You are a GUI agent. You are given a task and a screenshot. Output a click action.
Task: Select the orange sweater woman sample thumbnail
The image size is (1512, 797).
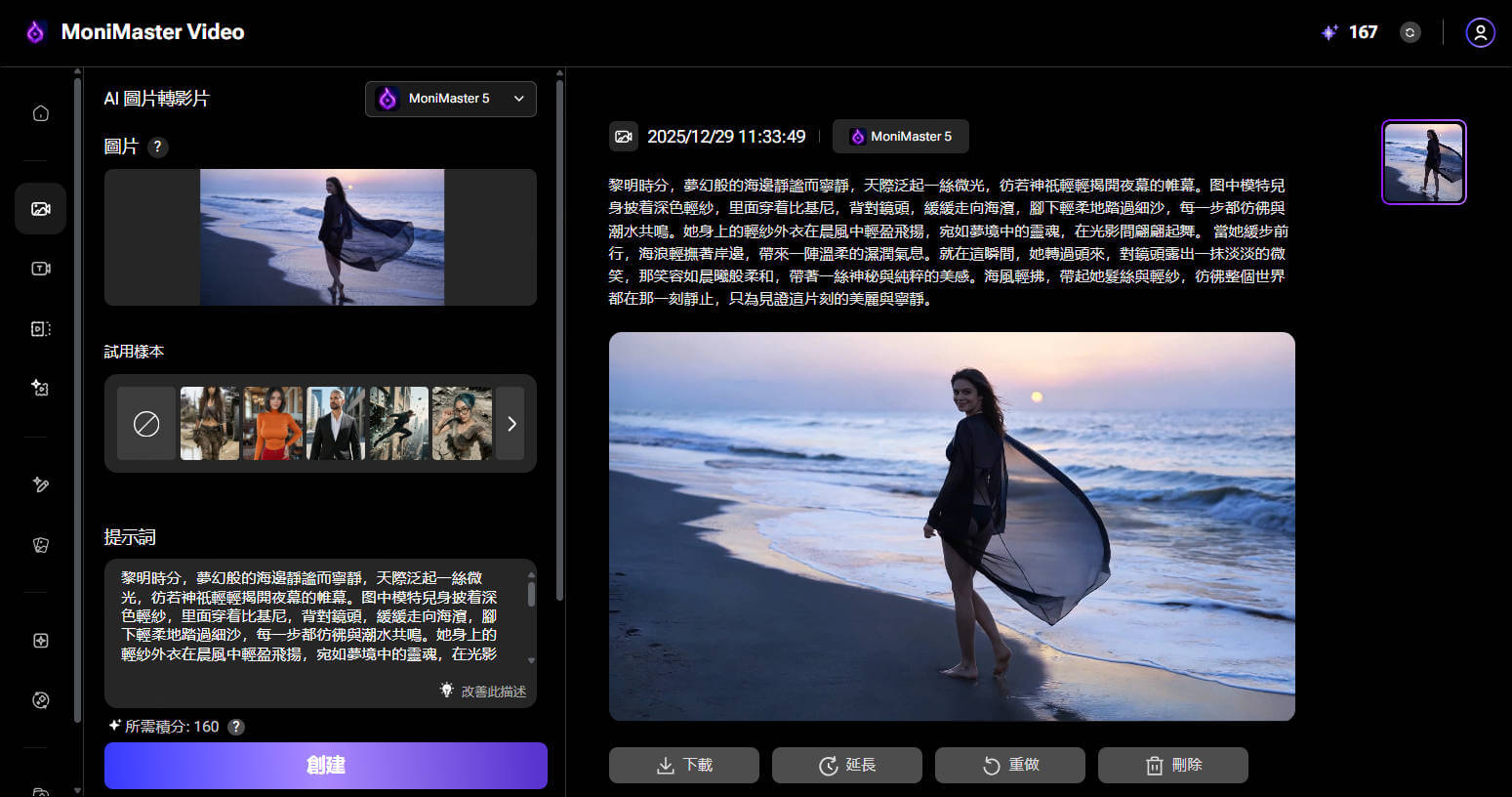(272, 424)
